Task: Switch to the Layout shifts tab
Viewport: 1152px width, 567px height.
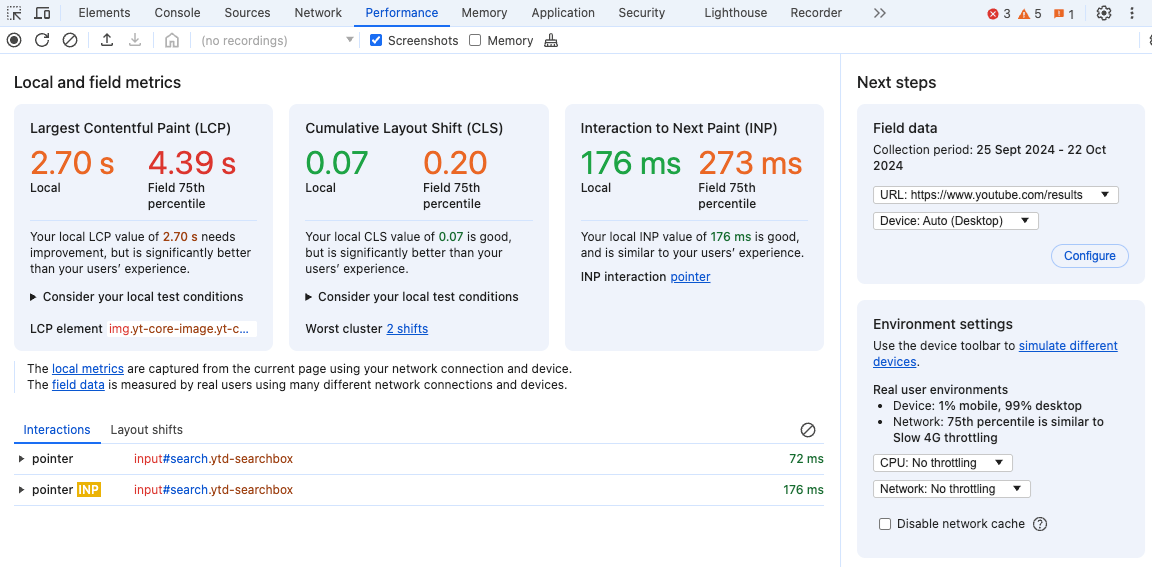Action: click(x=146, y=430)
